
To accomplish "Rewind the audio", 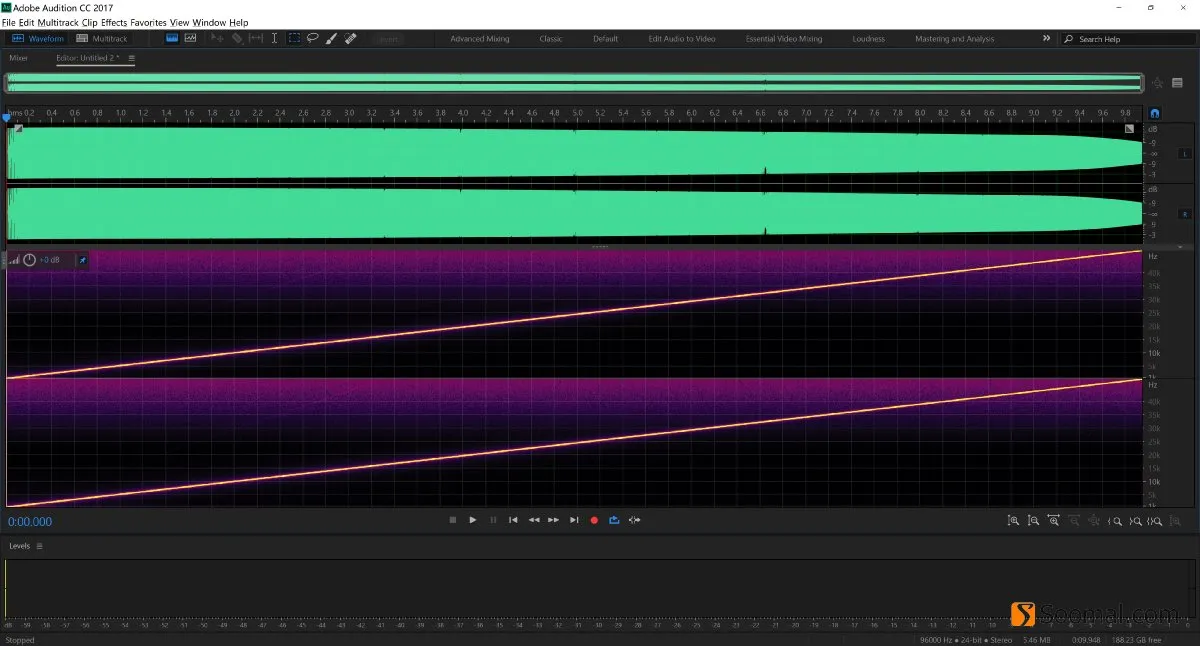I will coord(534,520).
